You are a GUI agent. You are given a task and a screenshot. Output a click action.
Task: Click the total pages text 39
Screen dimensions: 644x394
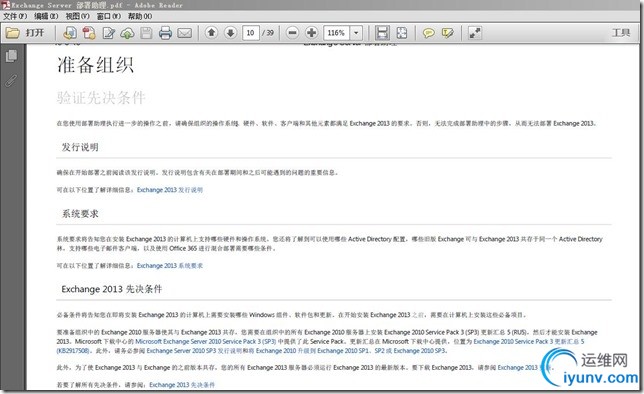pos(270,33)
